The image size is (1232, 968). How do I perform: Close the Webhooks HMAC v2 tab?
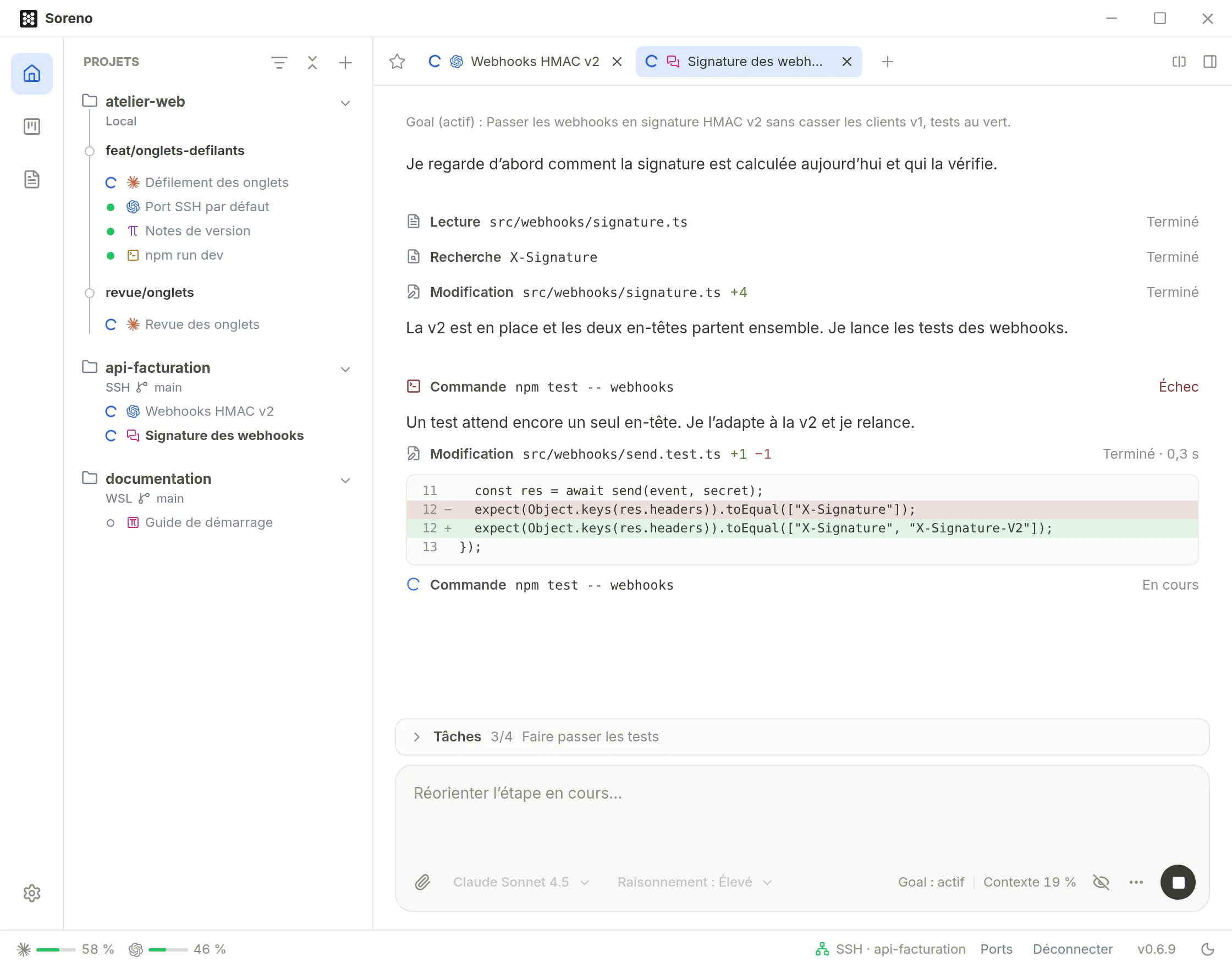point(617,61)
